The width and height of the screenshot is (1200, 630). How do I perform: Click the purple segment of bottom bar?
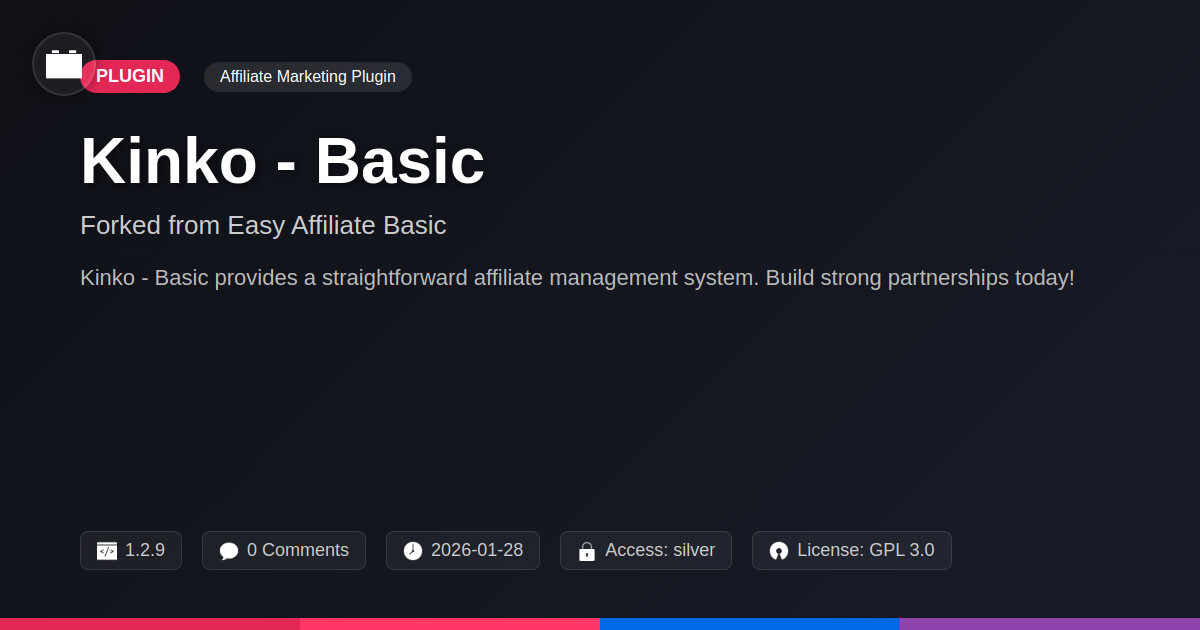(1050, 623)
